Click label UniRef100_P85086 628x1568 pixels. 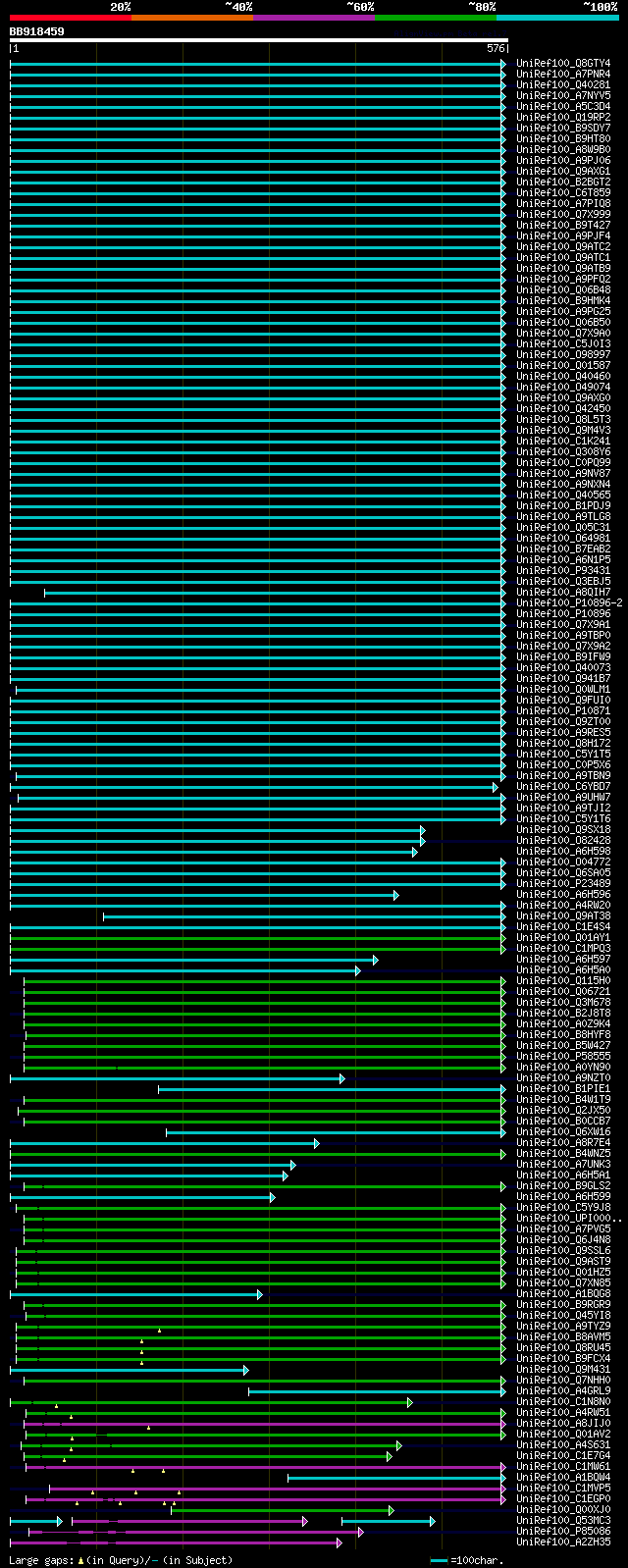coord(563,1532)
